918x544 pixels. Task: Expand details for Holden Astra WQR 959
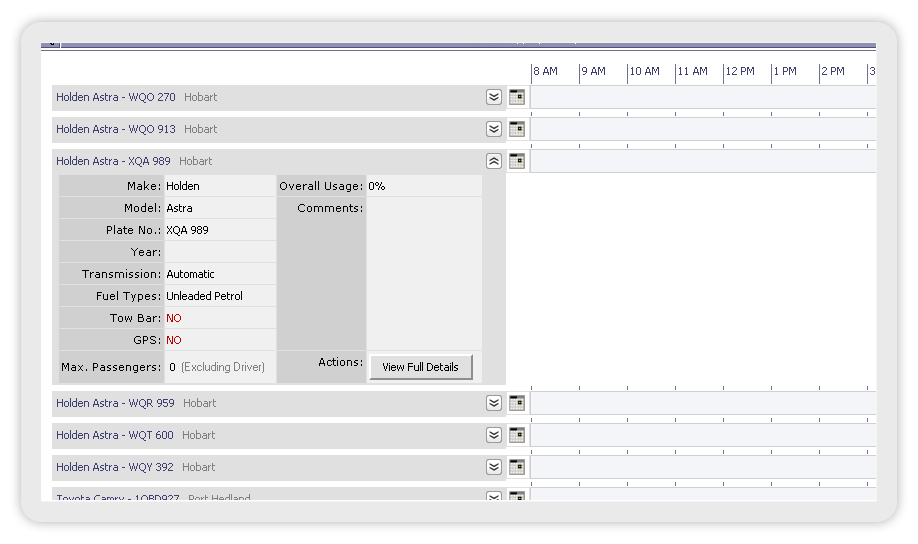(x=494, y=403)
